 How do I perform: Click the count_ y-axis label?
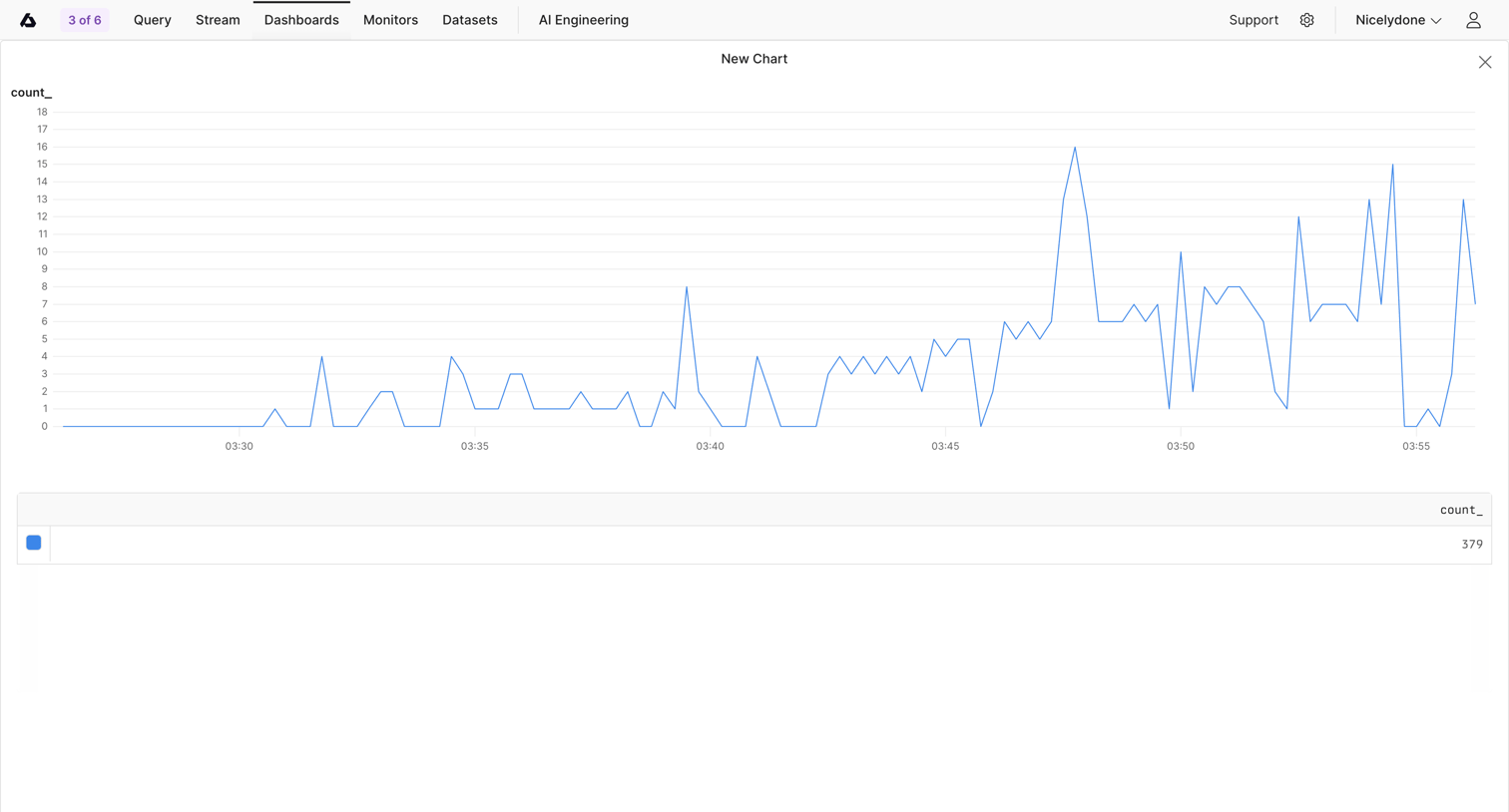point(31,93)
